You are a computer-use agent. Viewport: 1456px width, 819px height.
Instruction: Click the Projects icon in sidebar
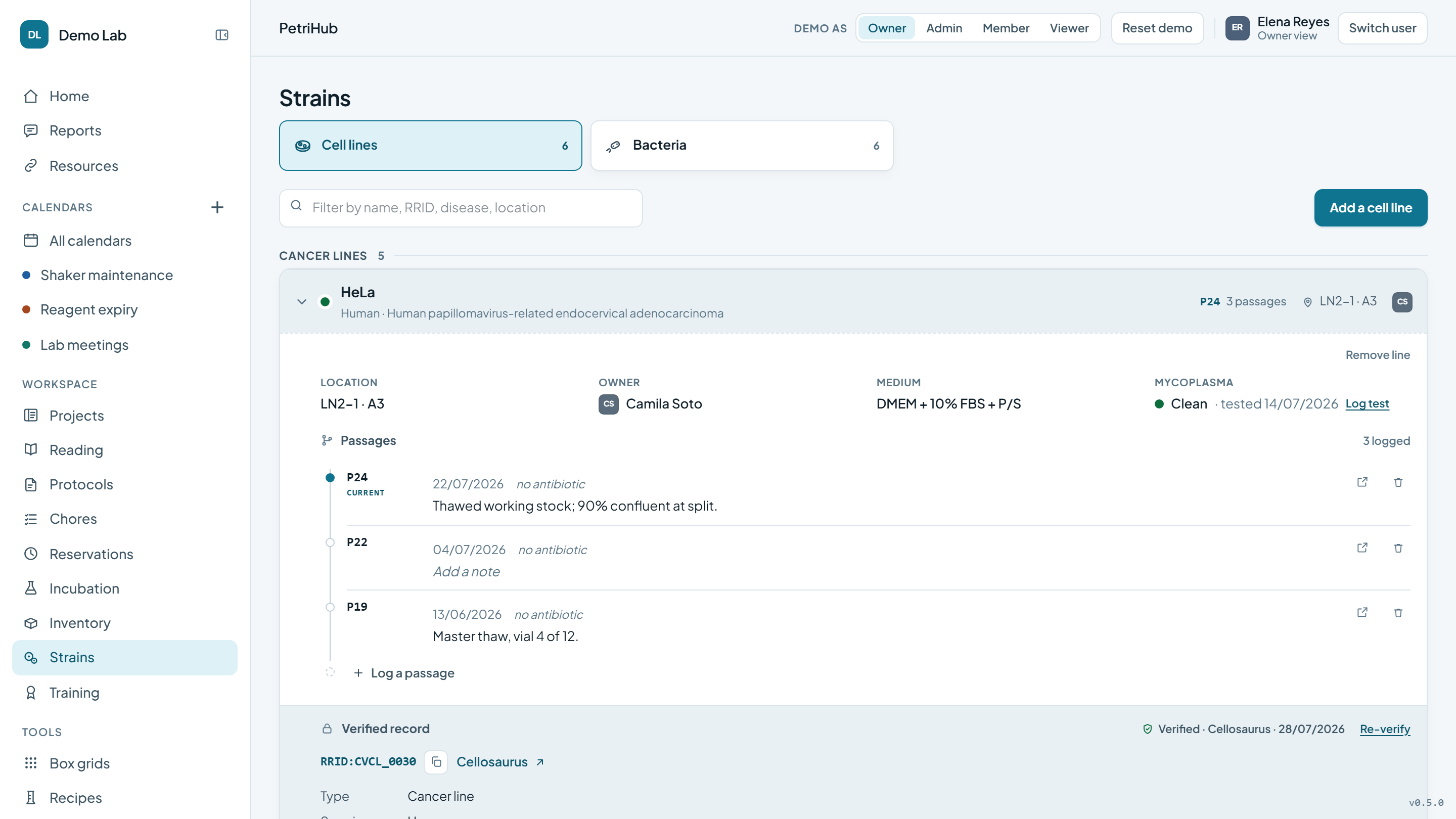(x=31, y=416)
